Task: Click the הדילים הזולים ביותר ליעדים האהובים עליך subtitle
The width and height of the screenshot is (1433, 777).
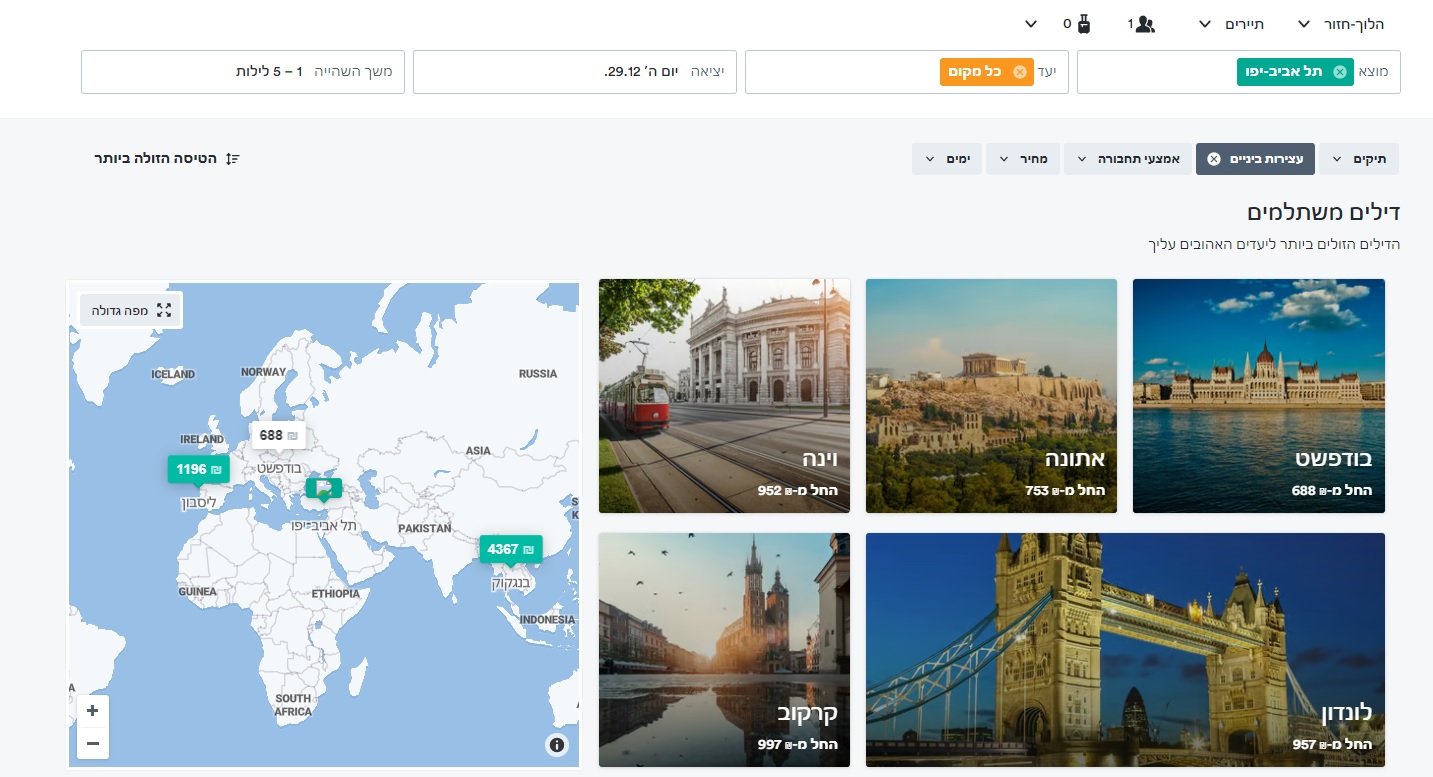Action: [1273, 244]
